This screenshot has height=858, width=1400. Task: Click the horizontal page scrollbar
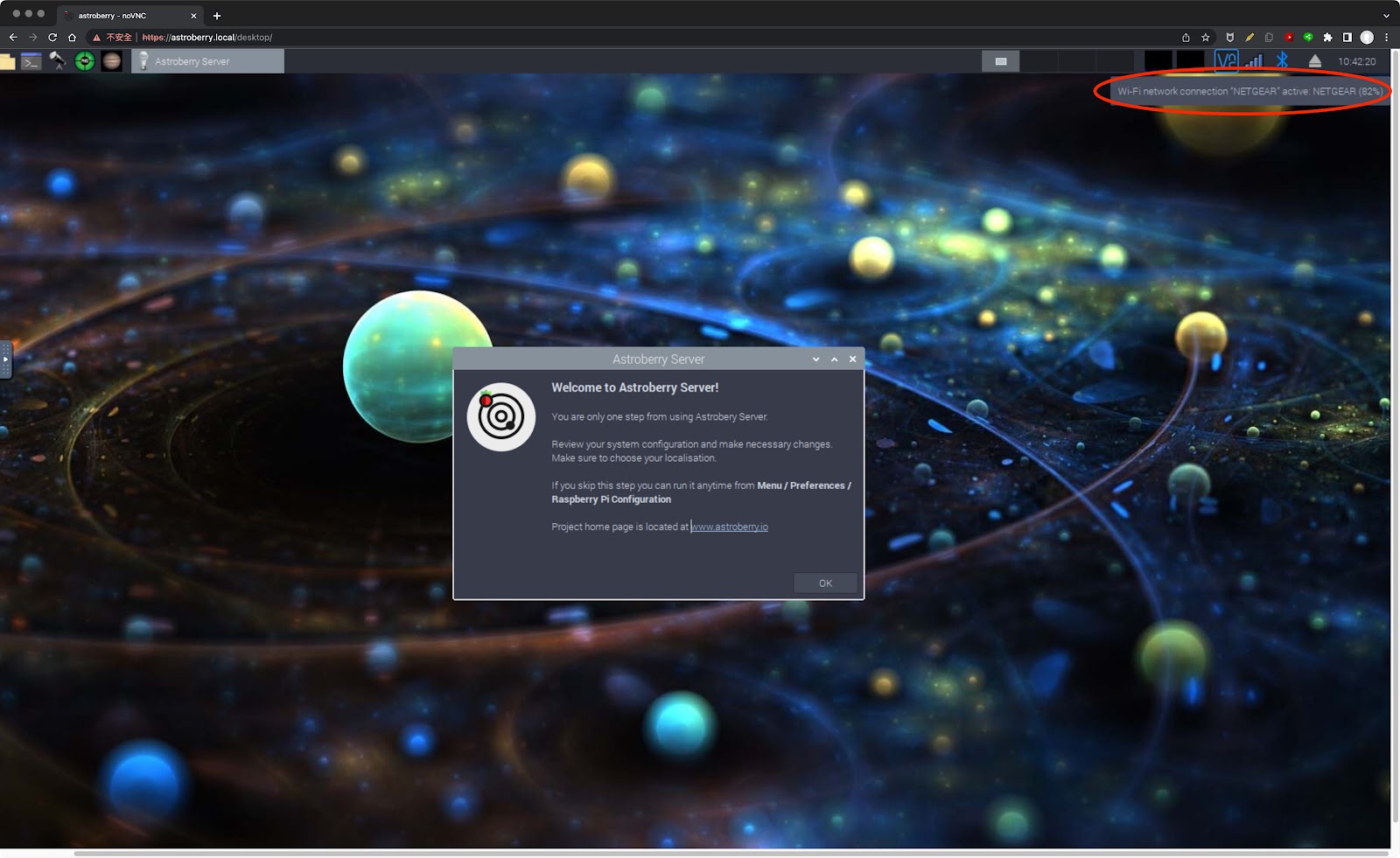[x=731, y=853]
